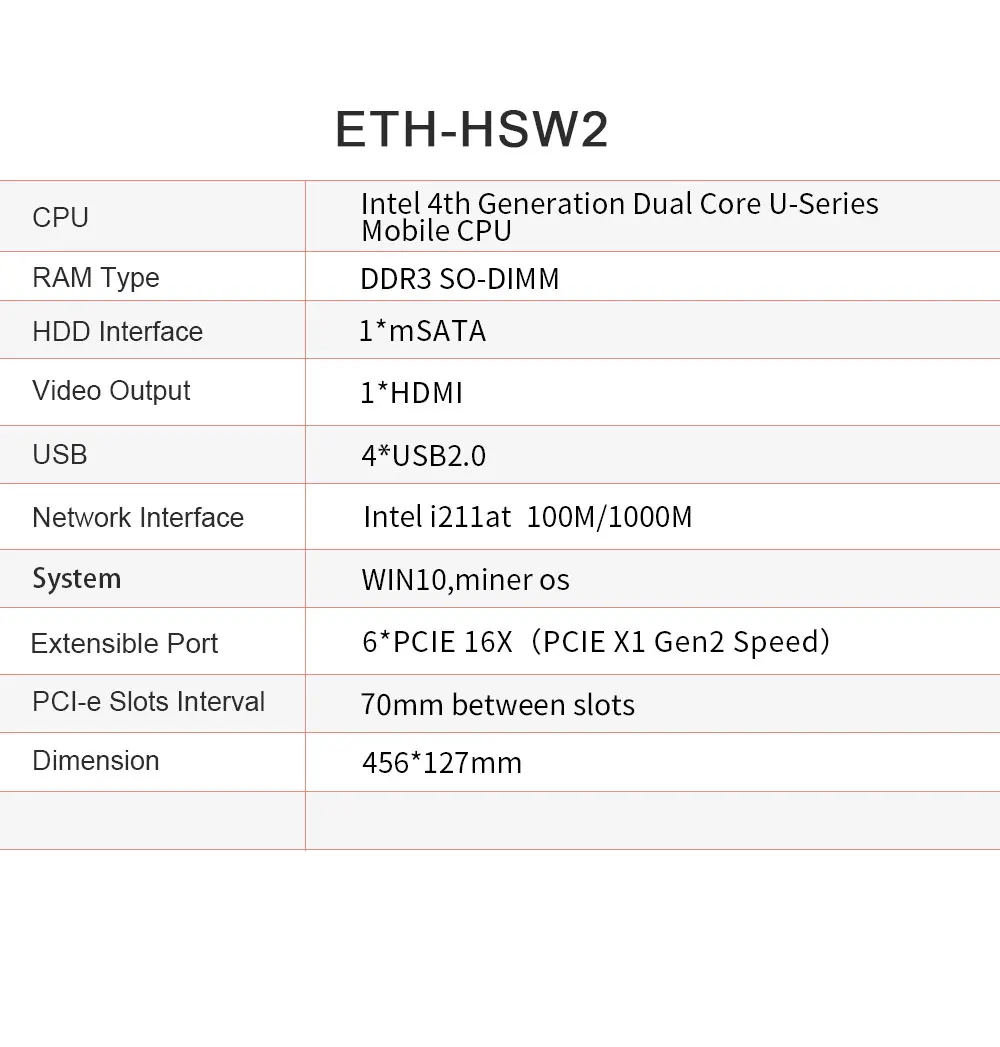The image size is (1000, 1047).
Task: Click the 1*mSATA value cell
Action: coord(422,331)
